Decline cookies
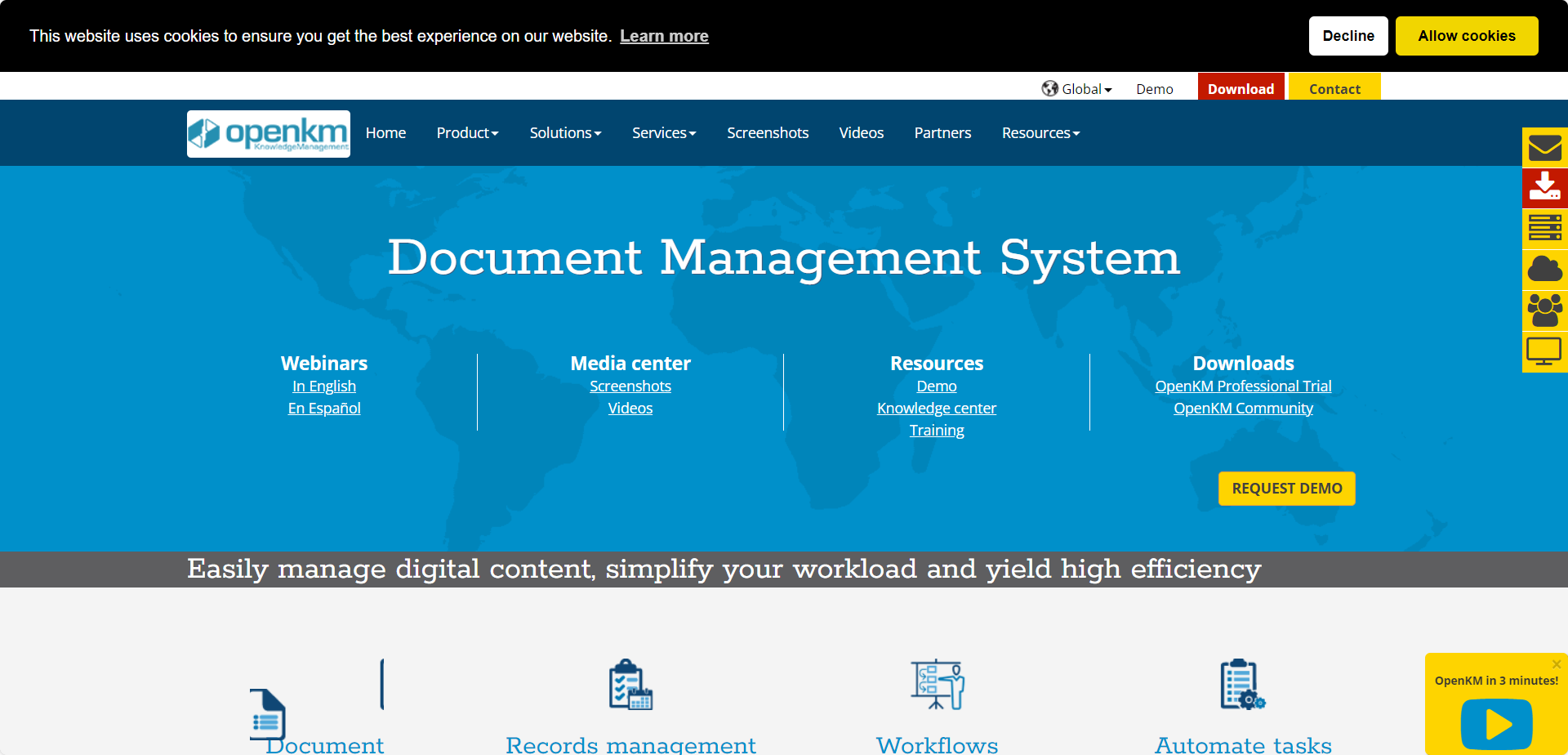 [x=1348, y=36]
